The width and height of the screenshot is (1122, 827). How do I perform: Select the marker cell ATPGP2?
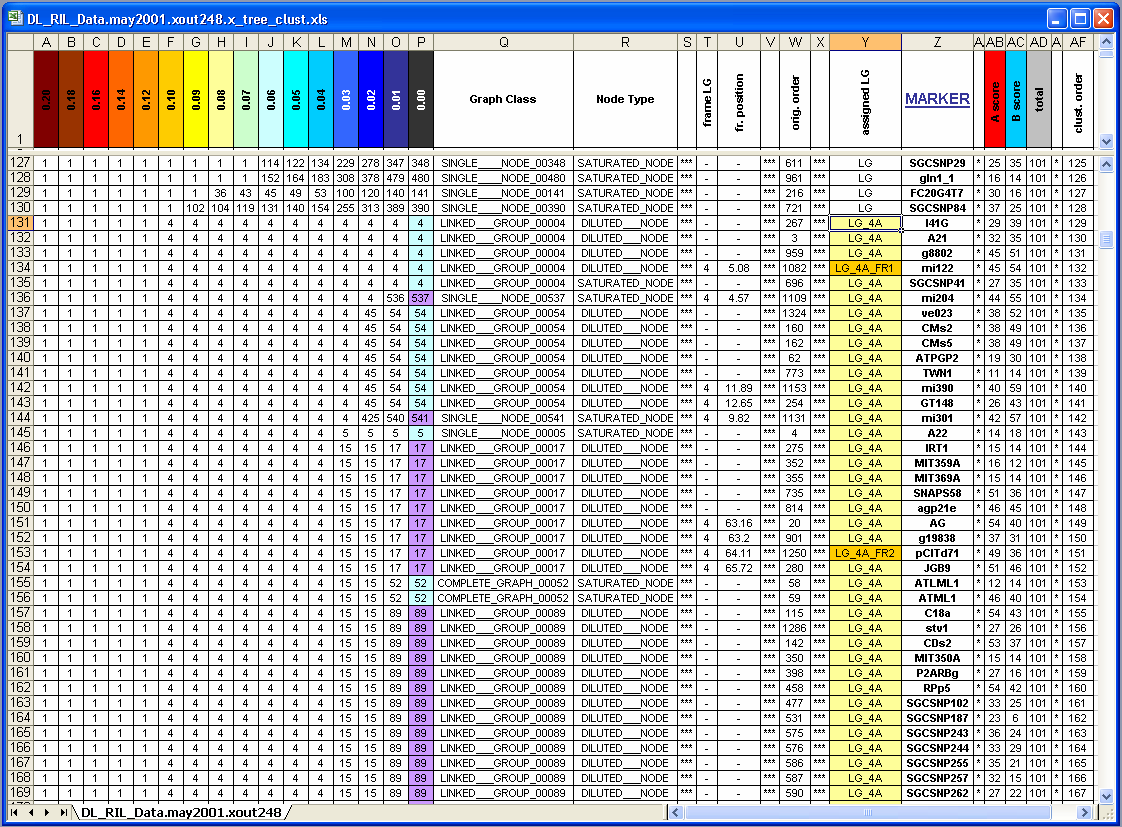point(937,358)
